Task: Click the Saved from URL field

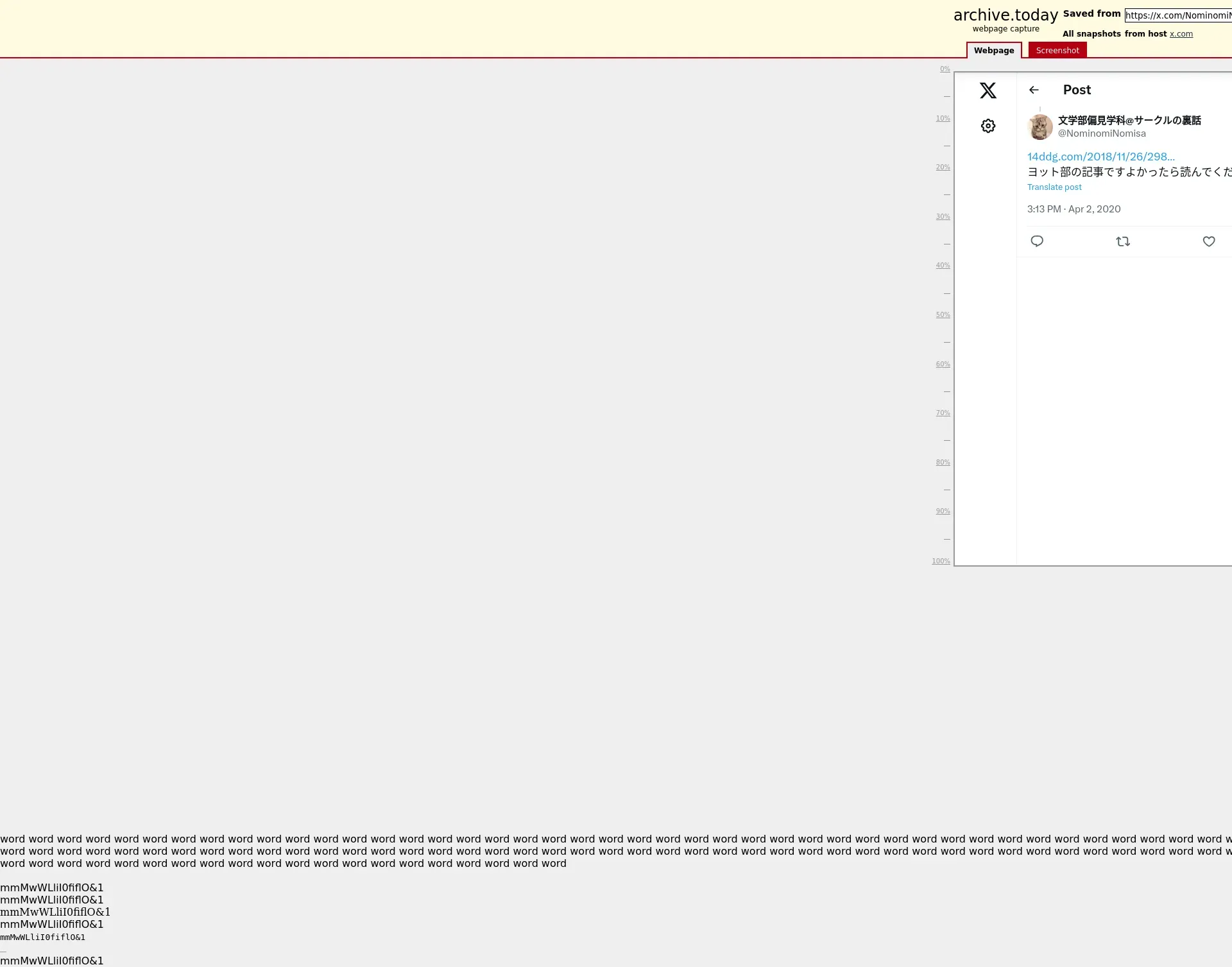Action: coord(1177,15)
